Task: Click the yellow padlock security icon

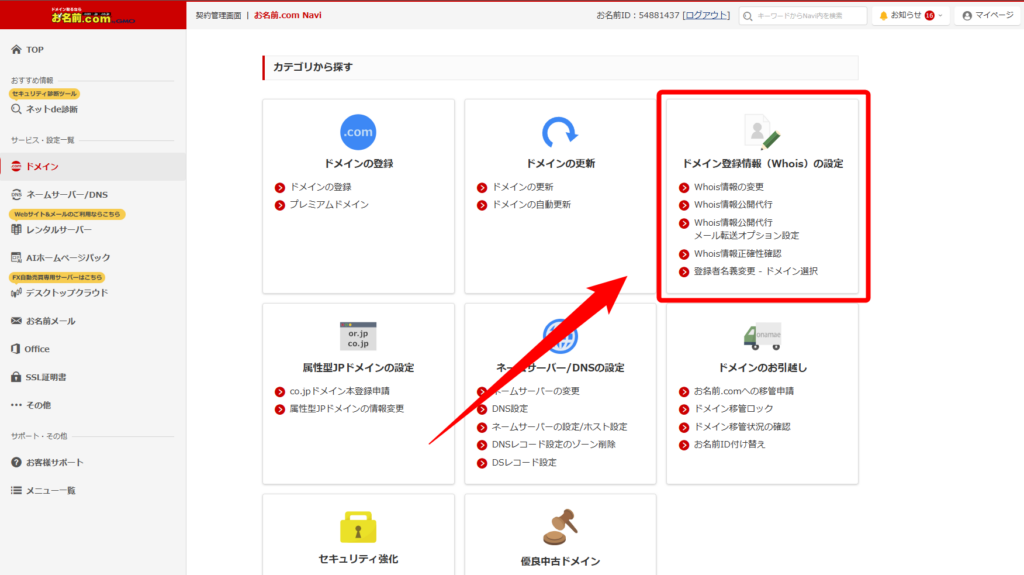Action: pos(358,527)
